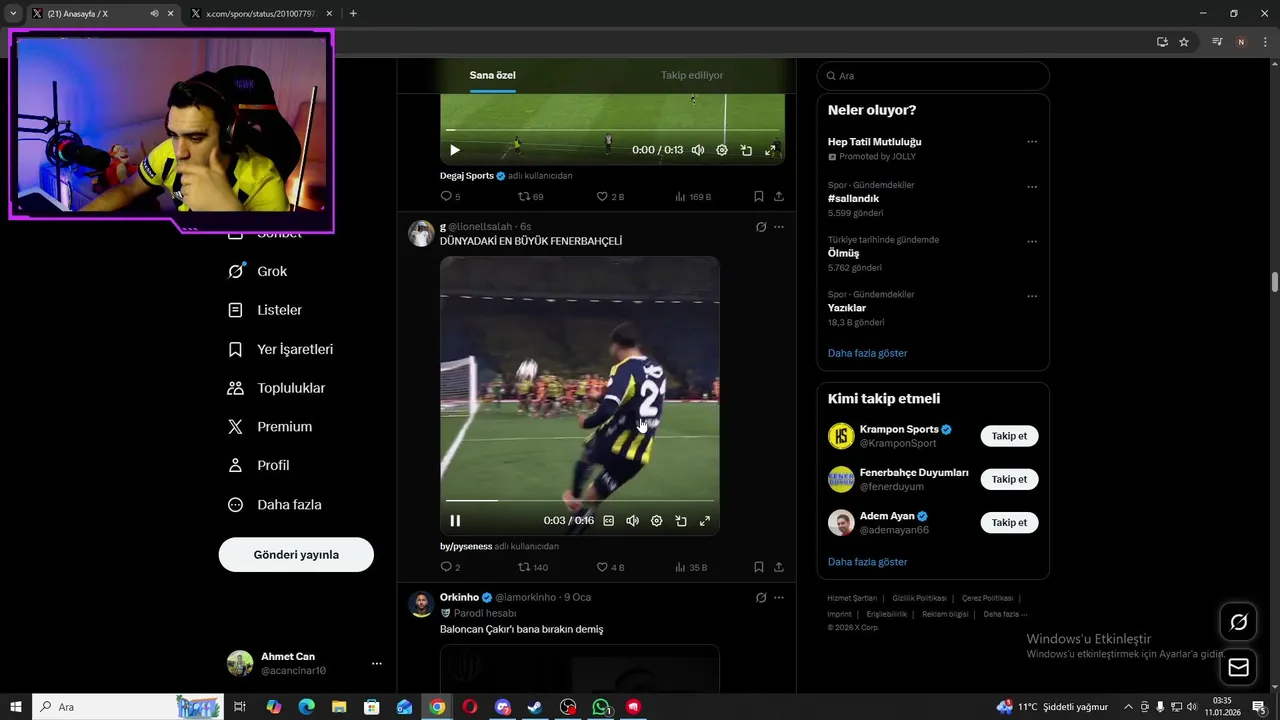Image resolution: width=1280 pixels, height=720 pixels.
Task: Pop out the Degaj Sports video to mini player
Action: (746, 150)
